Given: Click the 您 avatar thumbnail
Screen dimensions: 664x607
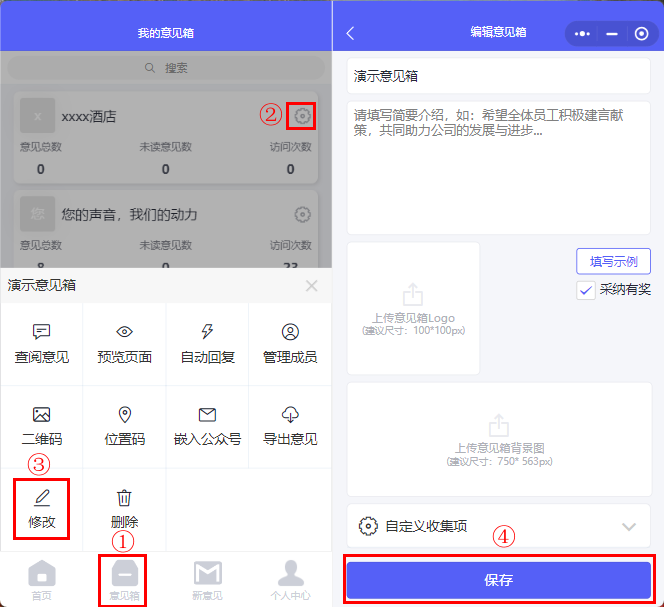Looking at the screenshot, I should coord(37,213).
